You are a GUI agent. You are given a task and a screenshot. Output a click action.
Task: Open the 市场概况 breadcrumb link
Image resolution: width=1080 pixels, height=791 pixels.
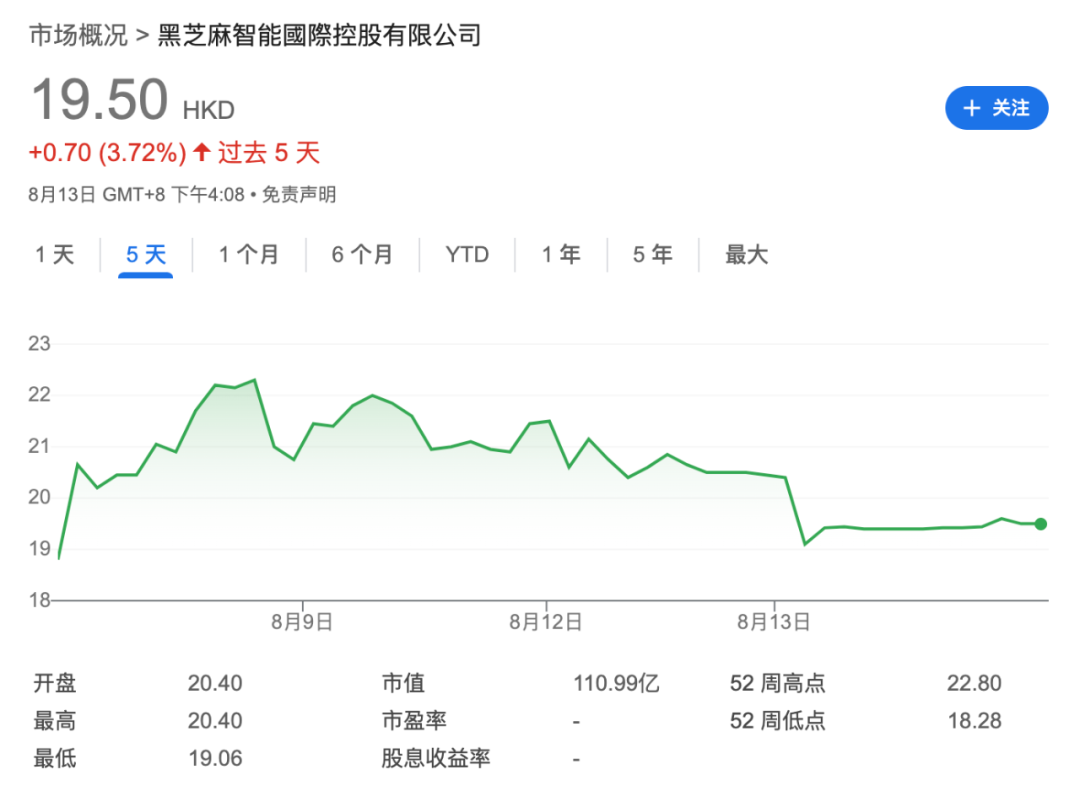tap(79, 35)
